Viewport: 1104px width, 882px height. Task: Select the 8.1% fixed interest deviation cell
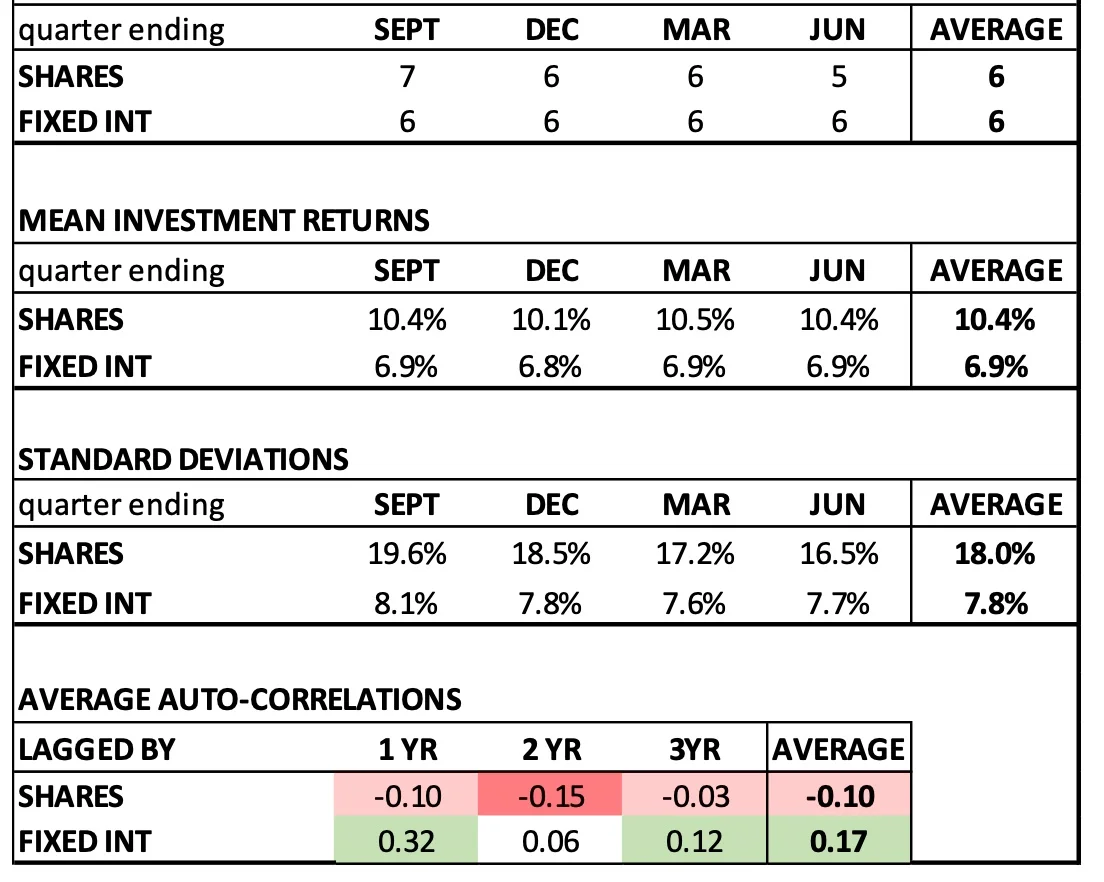[x=406, y=602]
